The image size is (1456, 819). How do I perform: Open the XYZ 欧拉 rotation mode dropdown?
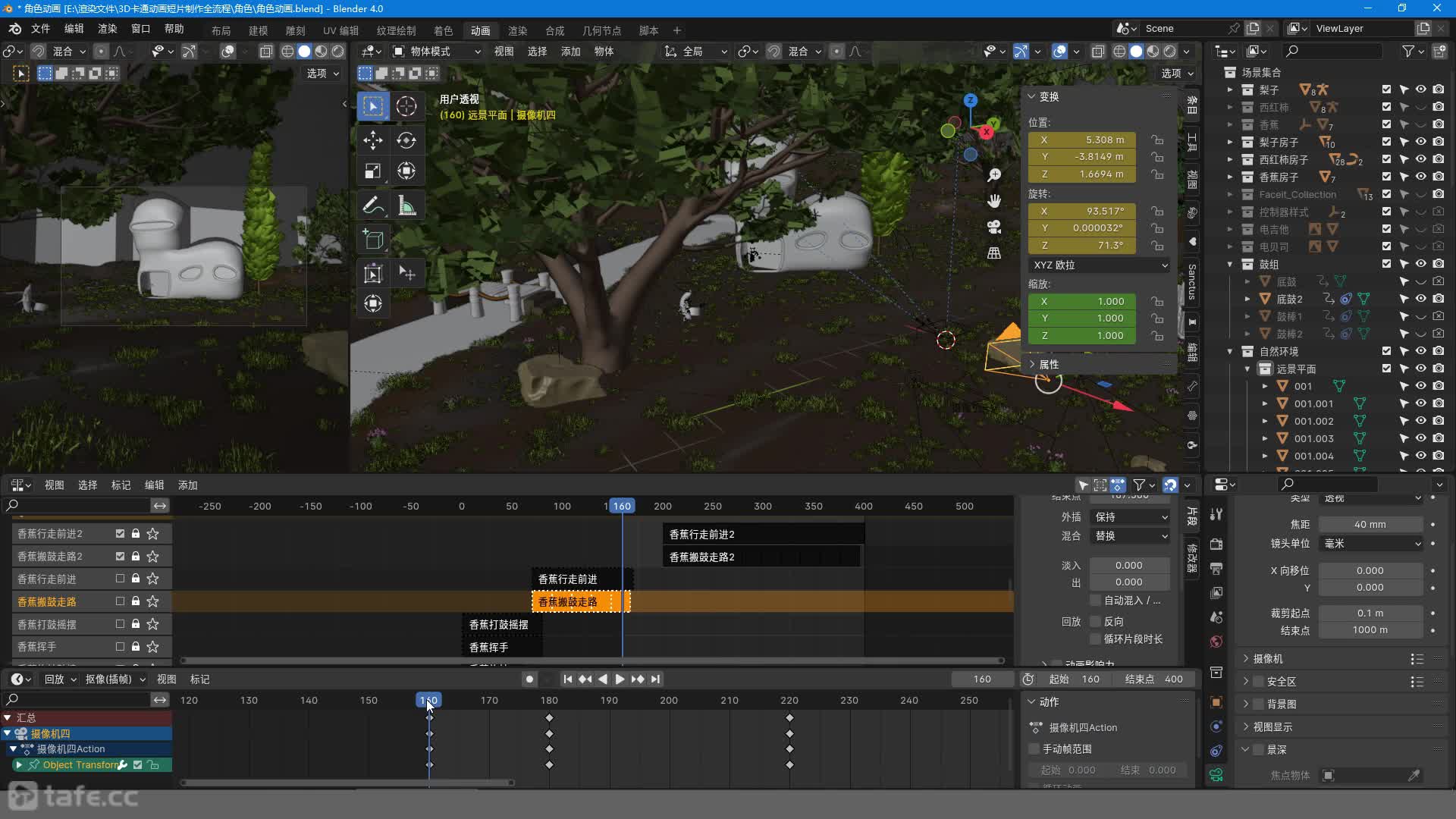coord(1100,265)
